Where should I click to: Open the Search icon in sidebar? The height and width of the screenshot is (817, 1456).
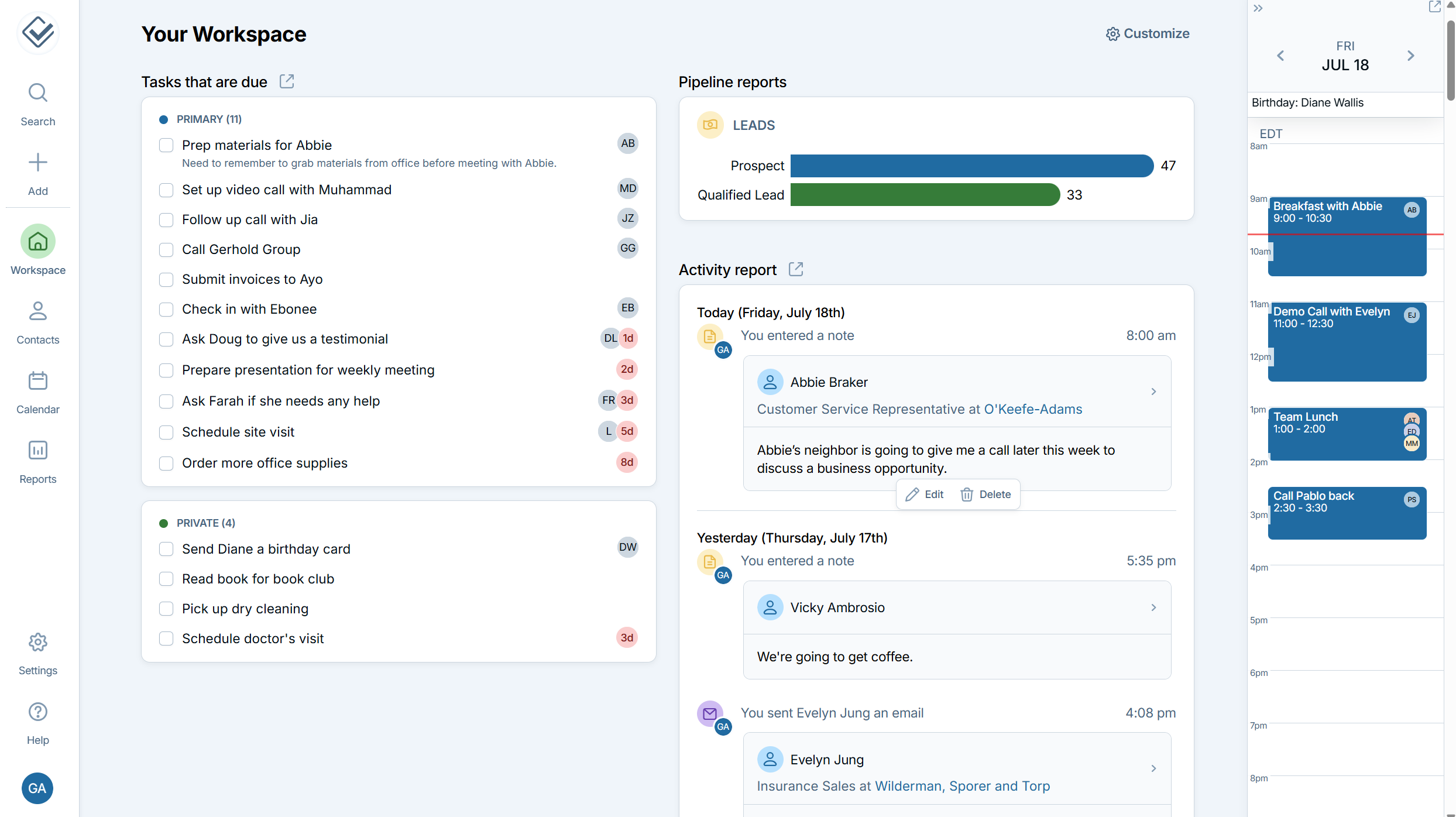coord(37,93)
